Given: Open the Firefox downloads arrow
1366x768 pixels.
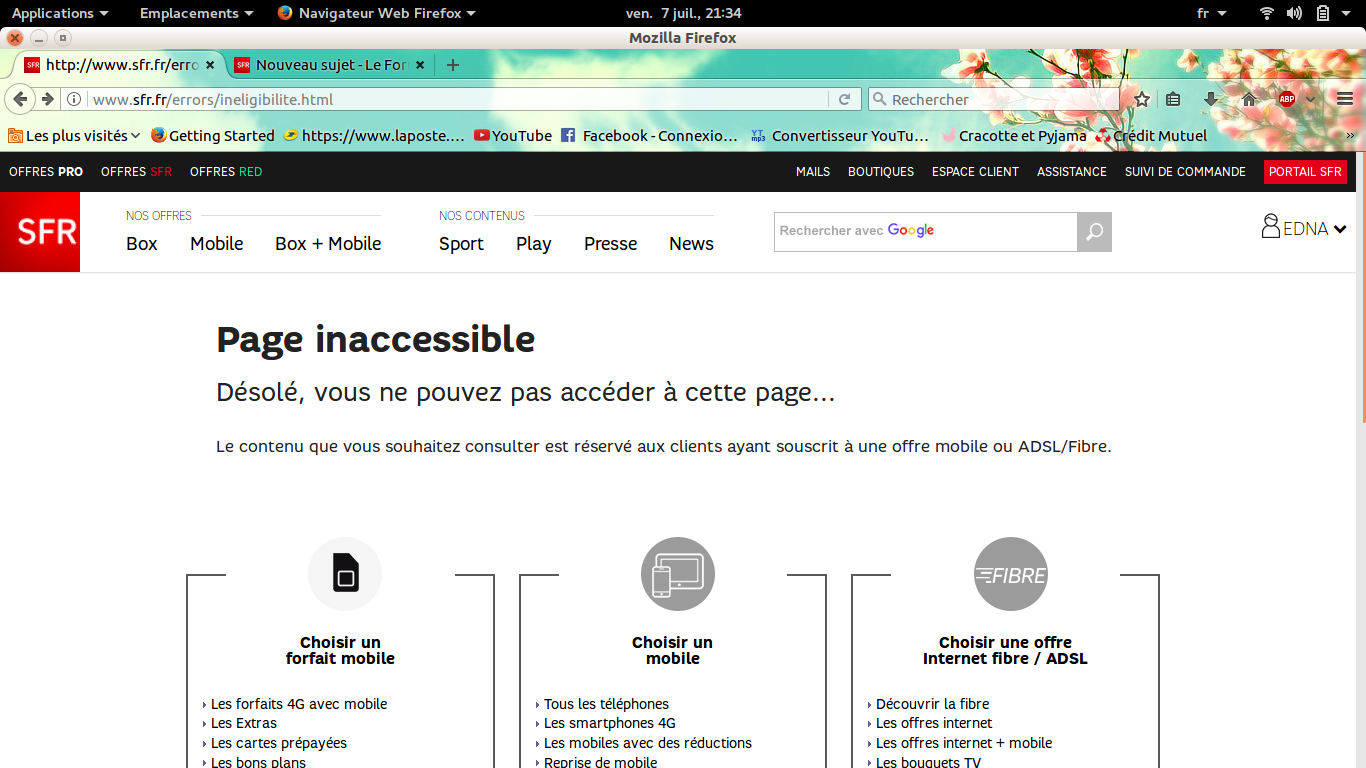Looking at the screenshot, I should click(1211, 99).
